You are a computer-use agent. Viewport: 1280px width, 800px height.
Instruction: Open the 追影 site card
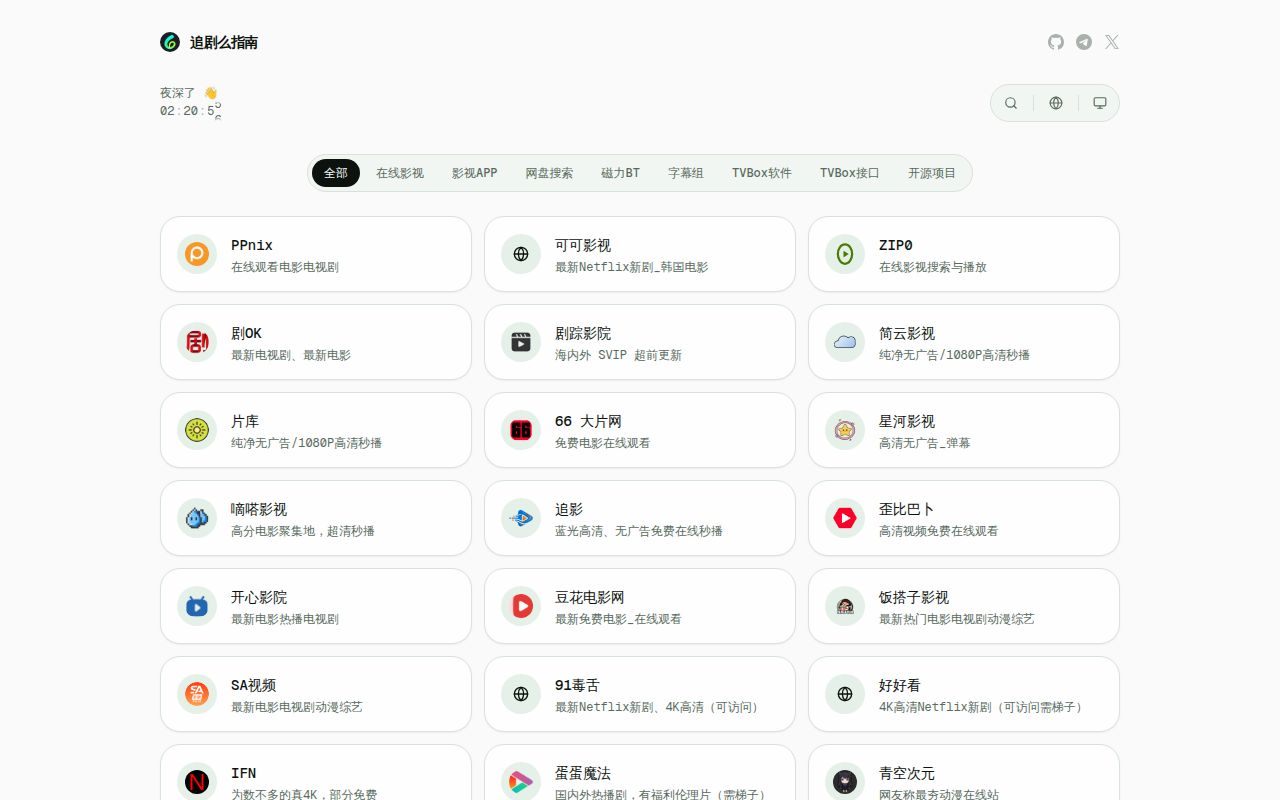(640, 518)
